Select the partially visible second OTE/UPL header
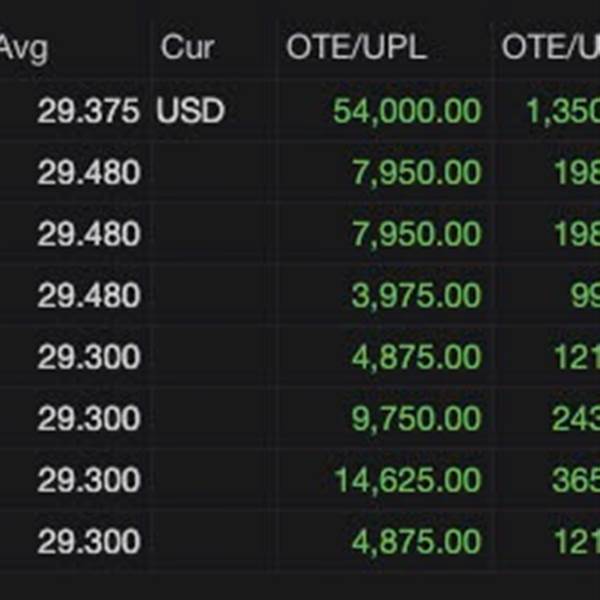 click(x=551, y=47)
